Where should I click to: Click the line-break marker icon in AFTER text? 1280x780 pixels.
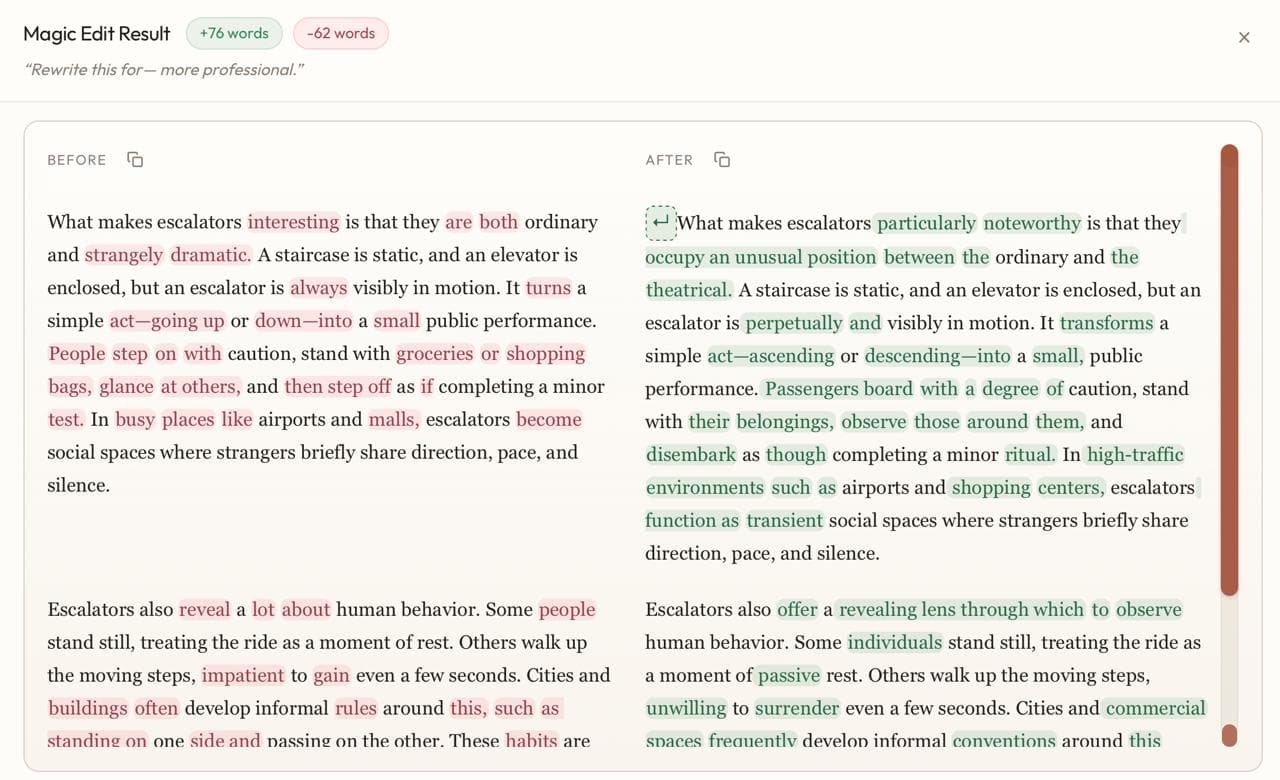click(661, 223)
